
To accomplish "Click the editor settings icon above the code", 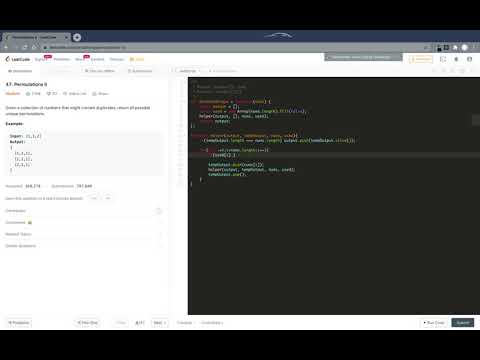I will [462, 71].
